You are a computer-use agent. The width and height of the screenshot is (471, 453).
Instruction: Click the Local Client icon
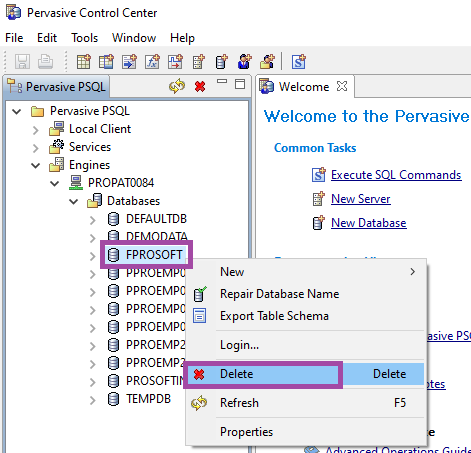tap(57, 129)
